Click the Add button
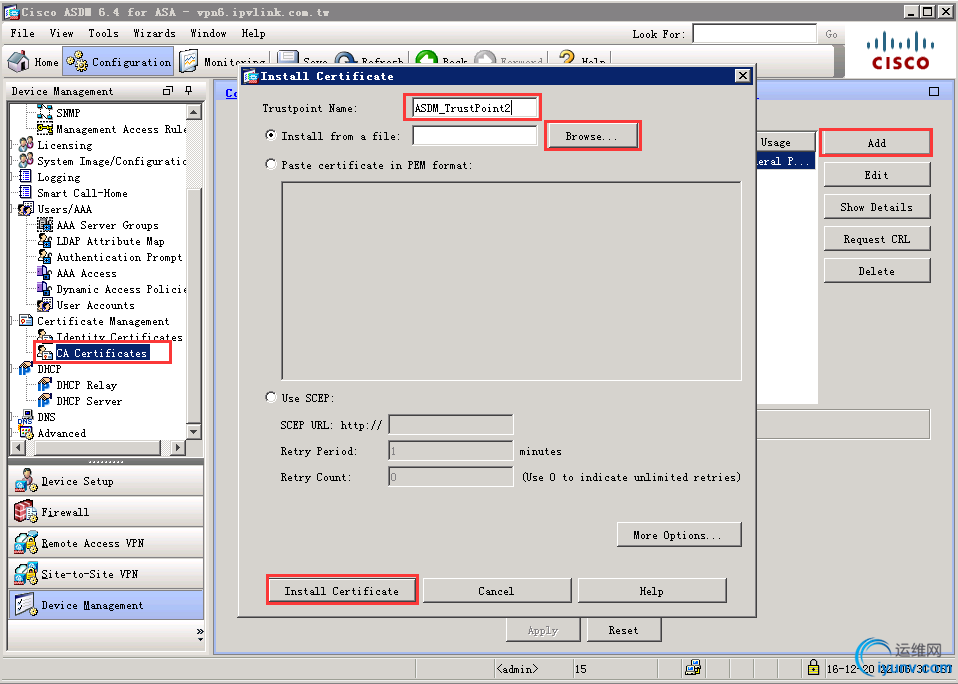Viewport: 958px width, 684px height. [x=877, y=143]
